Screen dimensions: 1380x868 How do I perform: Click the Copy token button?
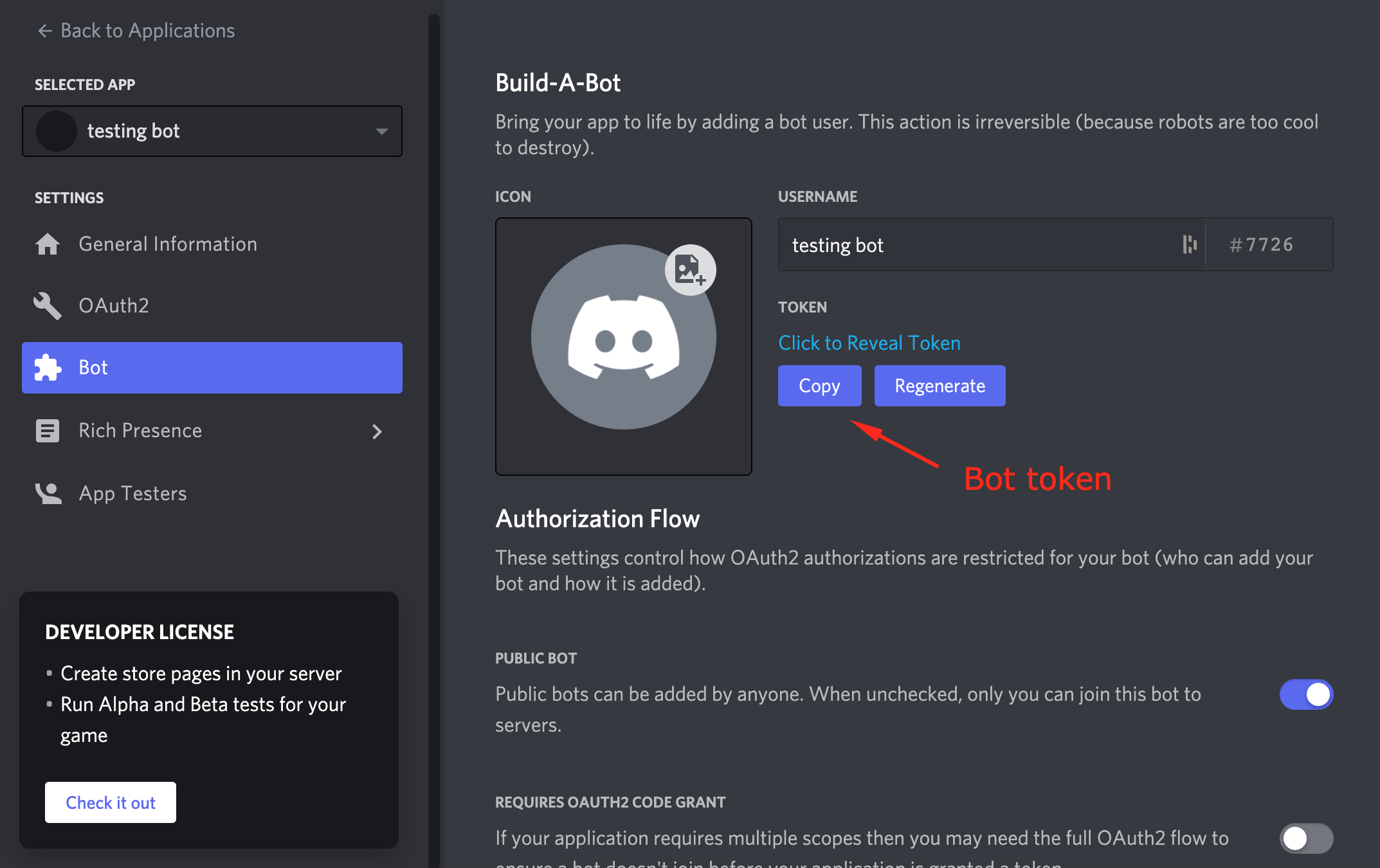tap(819, 385)
